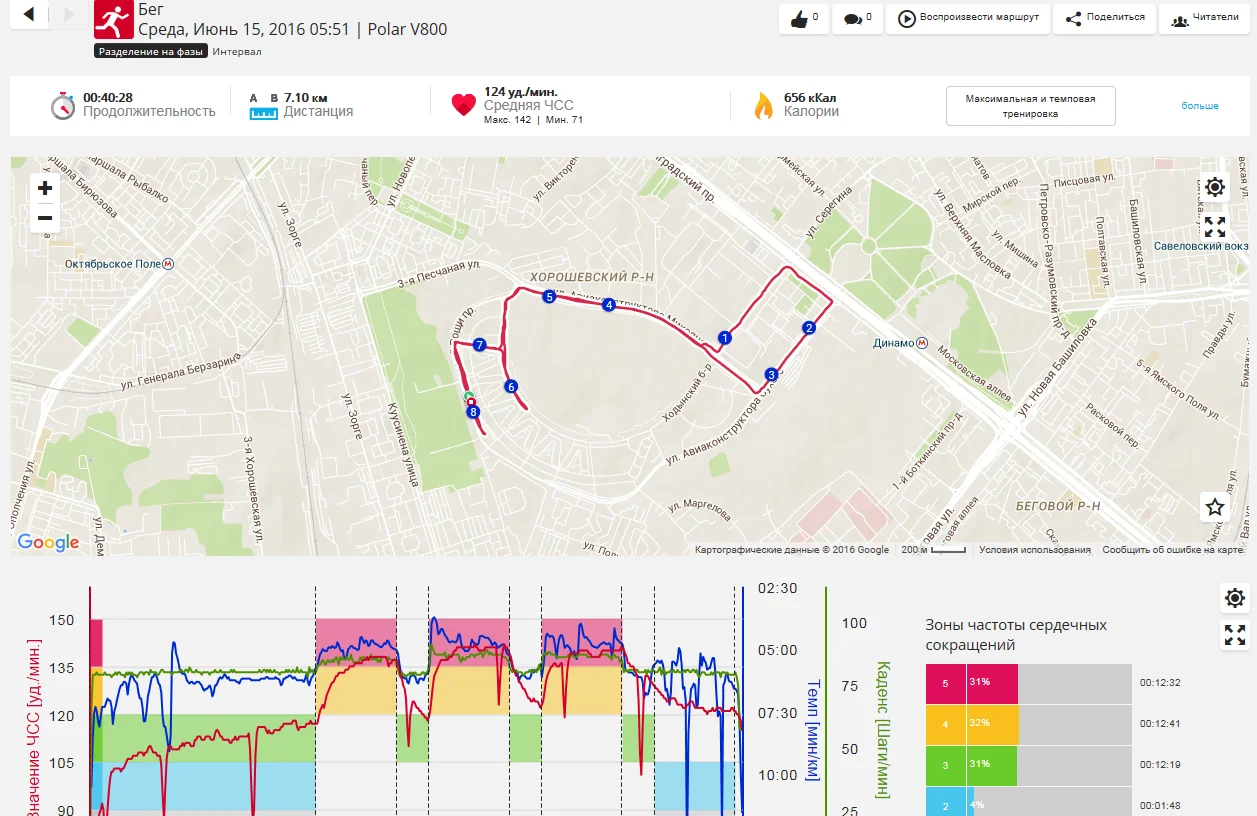Expand the heart rate chart fullscreen
Image resolution: width=1257 pixels, height=816 pixels.
[x=1235, y=635]
